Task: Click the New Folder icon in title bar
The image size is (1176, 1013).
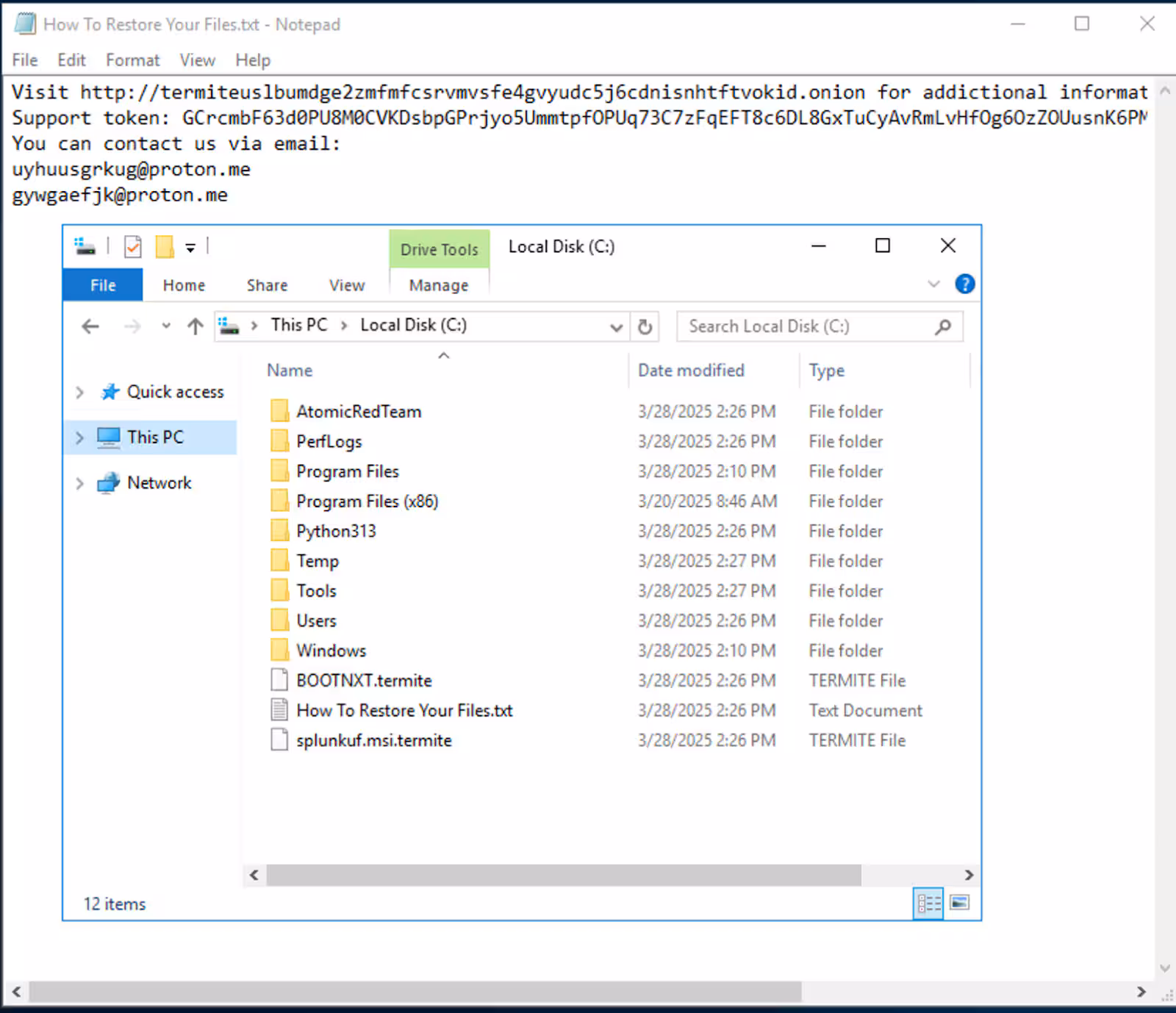Action: click(x=164, y=247)
